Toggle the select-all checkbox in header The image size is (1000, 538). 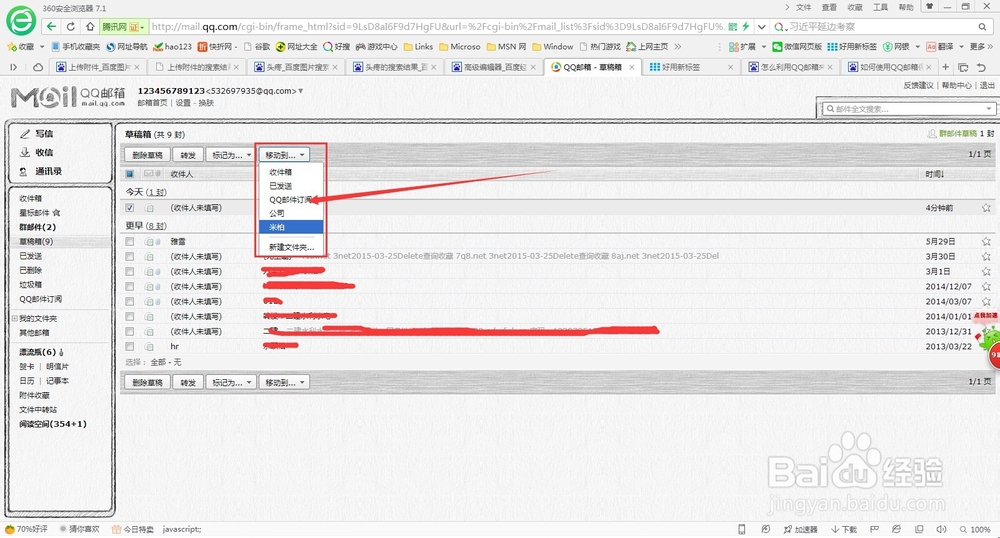[x=130, y=174]
